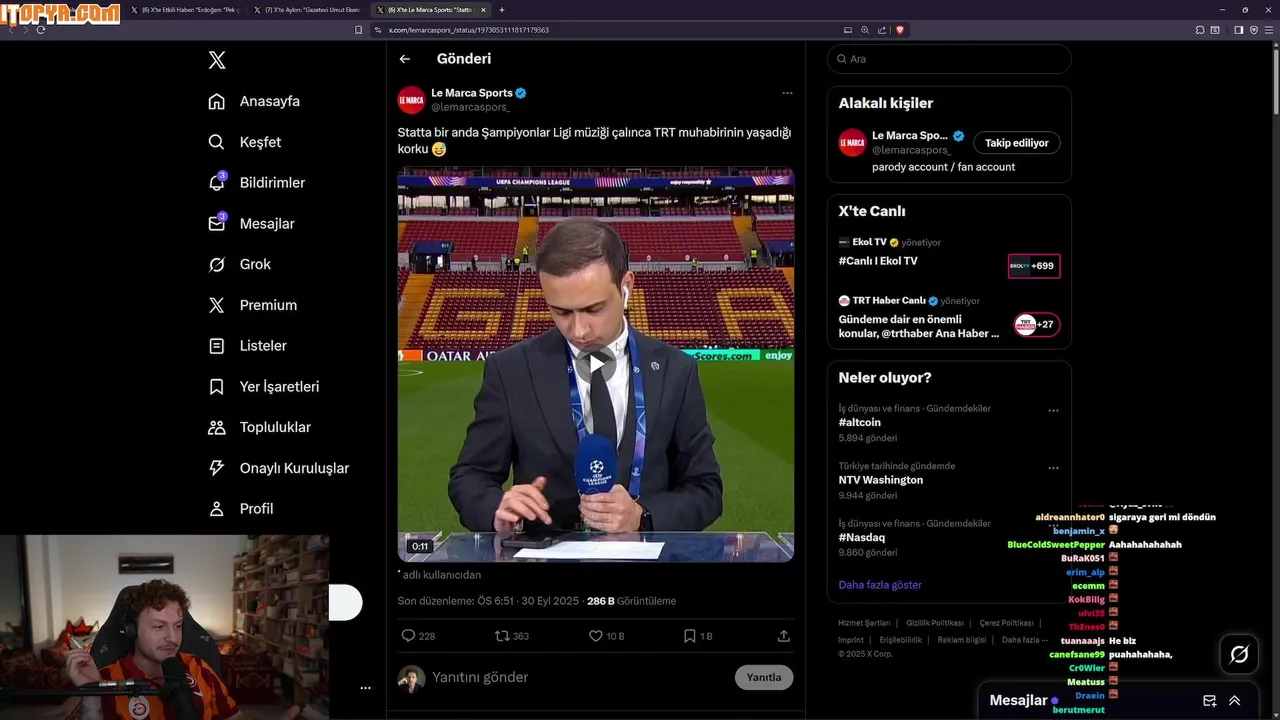Click Daha fazla göster link
Image resolution: width=1280 pixels, height=720 pixels.
tap(880, 585)
